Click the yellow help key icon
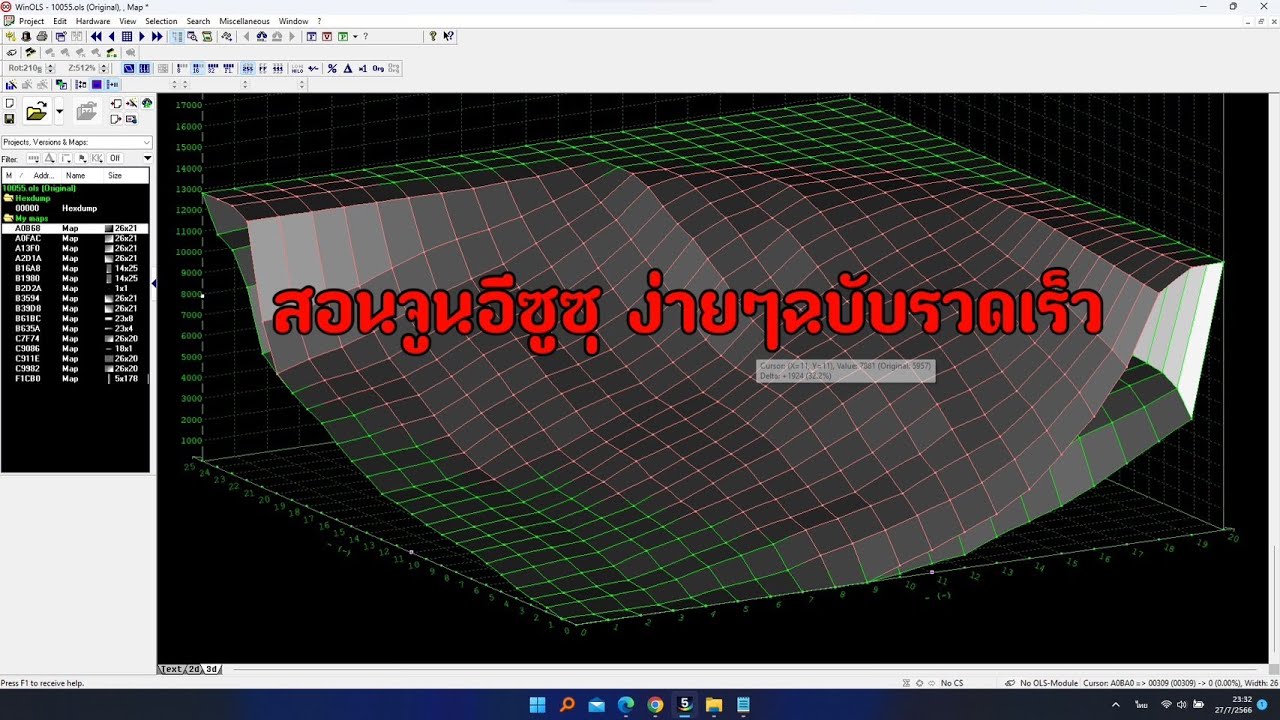Screen dimensions: 1280x720 pyautogui.click(x=433, y=36)
